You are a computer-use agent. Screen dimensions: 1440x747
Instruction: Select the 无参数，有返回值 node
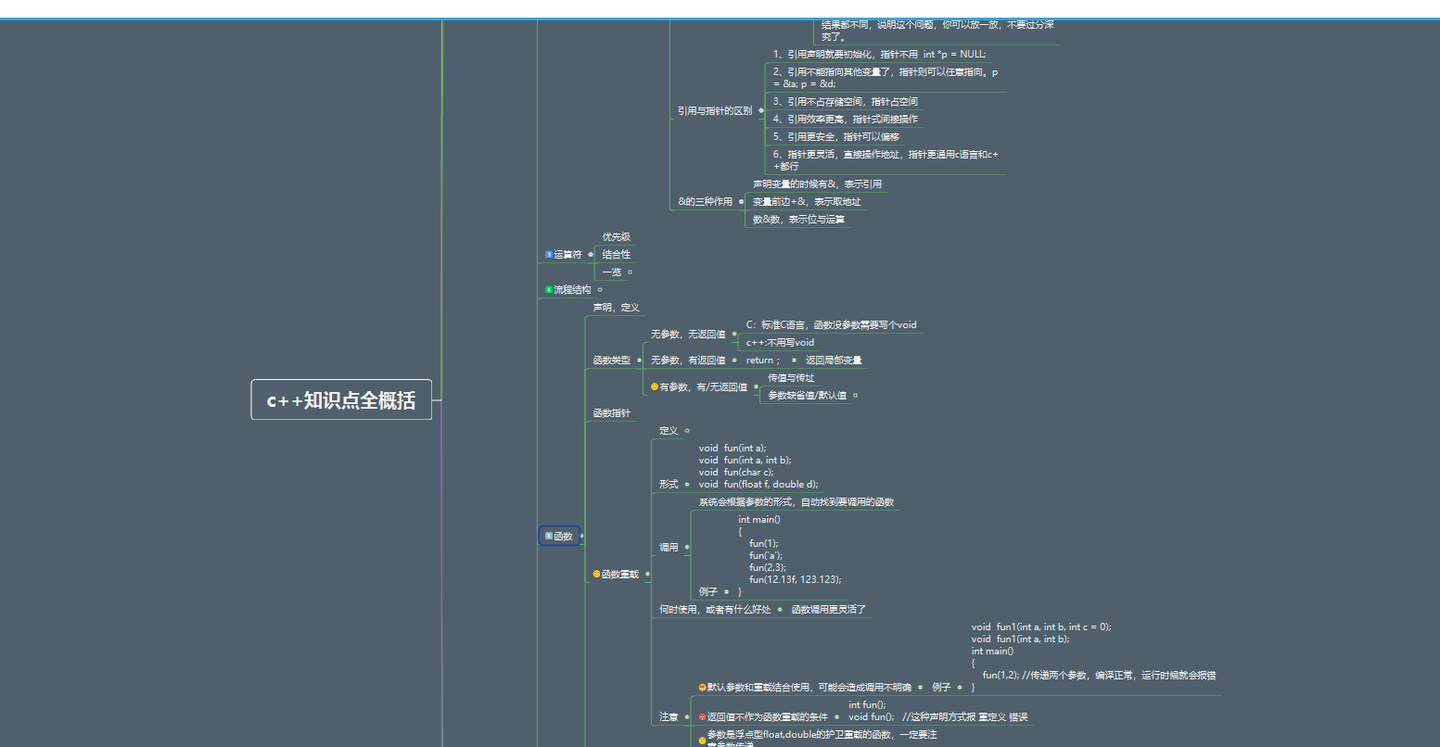pyautogui.click(x=688, y=360)
